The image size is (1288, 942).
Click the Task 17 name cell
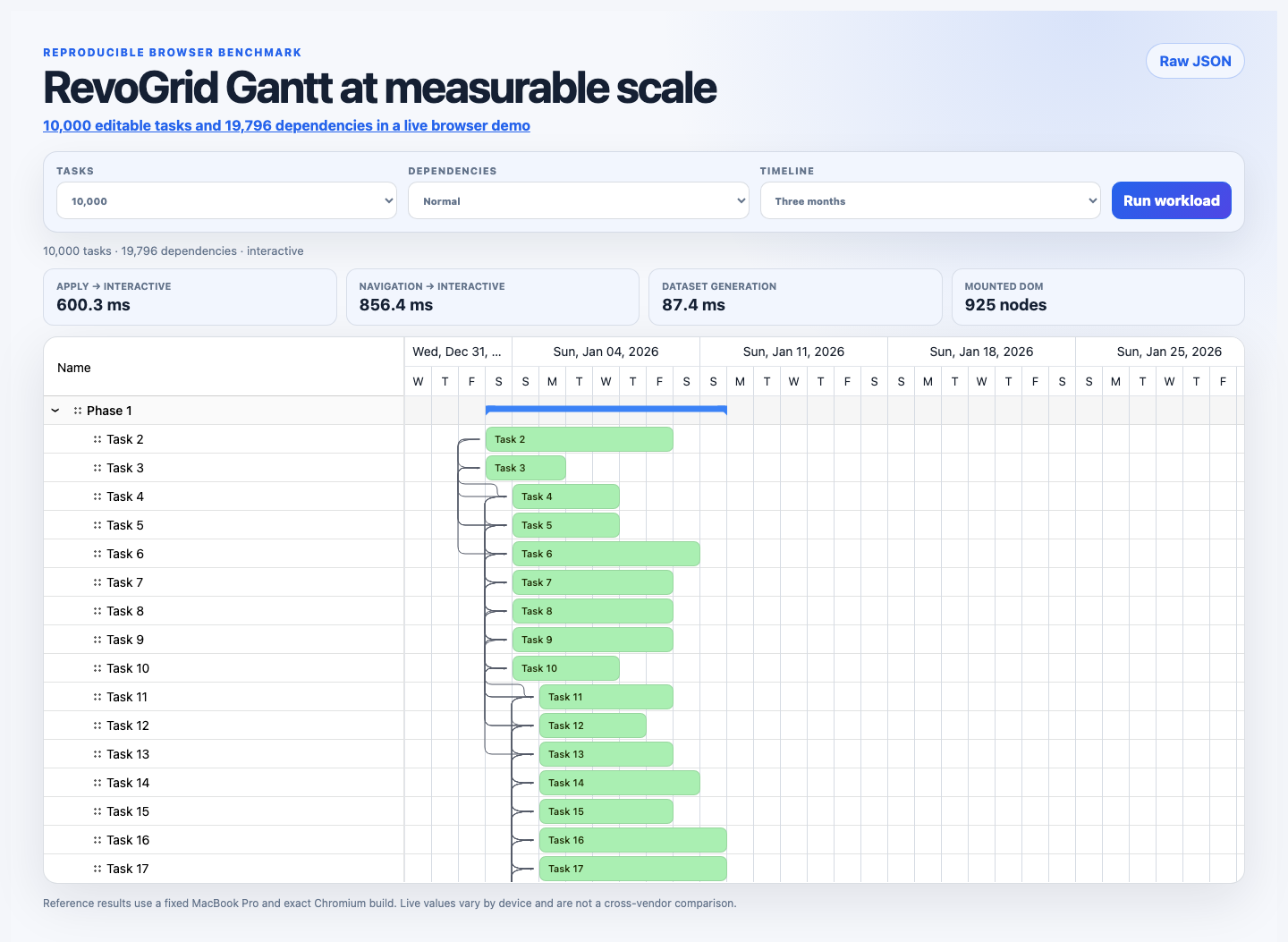[x=224, y=869]
